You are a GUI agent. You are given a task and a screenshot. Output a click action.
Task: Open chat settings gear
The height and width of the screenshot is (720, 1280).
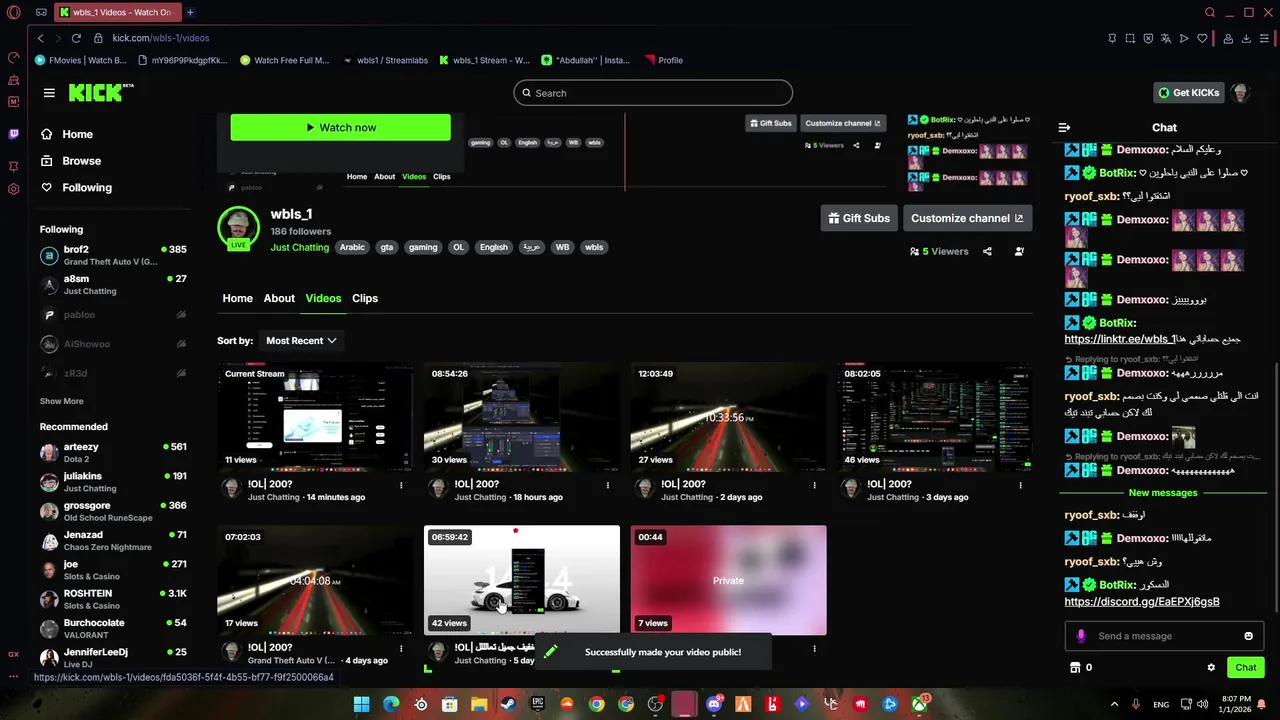(1211, 668)
